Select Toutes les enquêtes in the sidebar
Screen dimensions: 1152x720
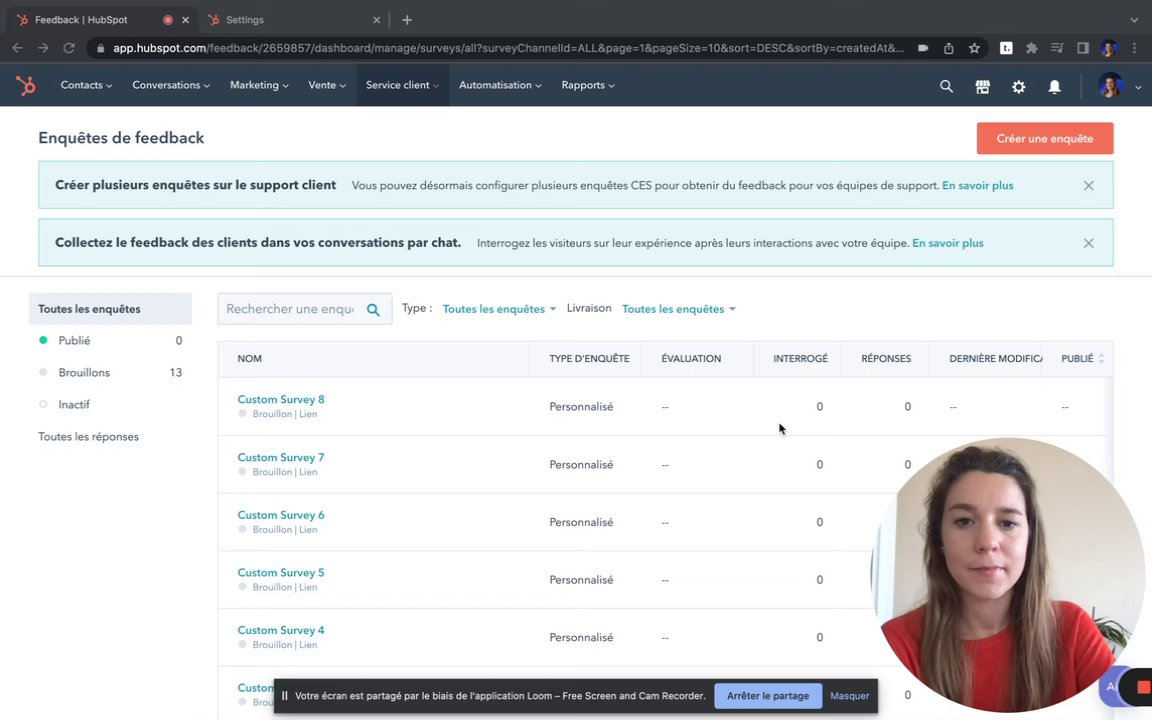[x=110, y=309]
